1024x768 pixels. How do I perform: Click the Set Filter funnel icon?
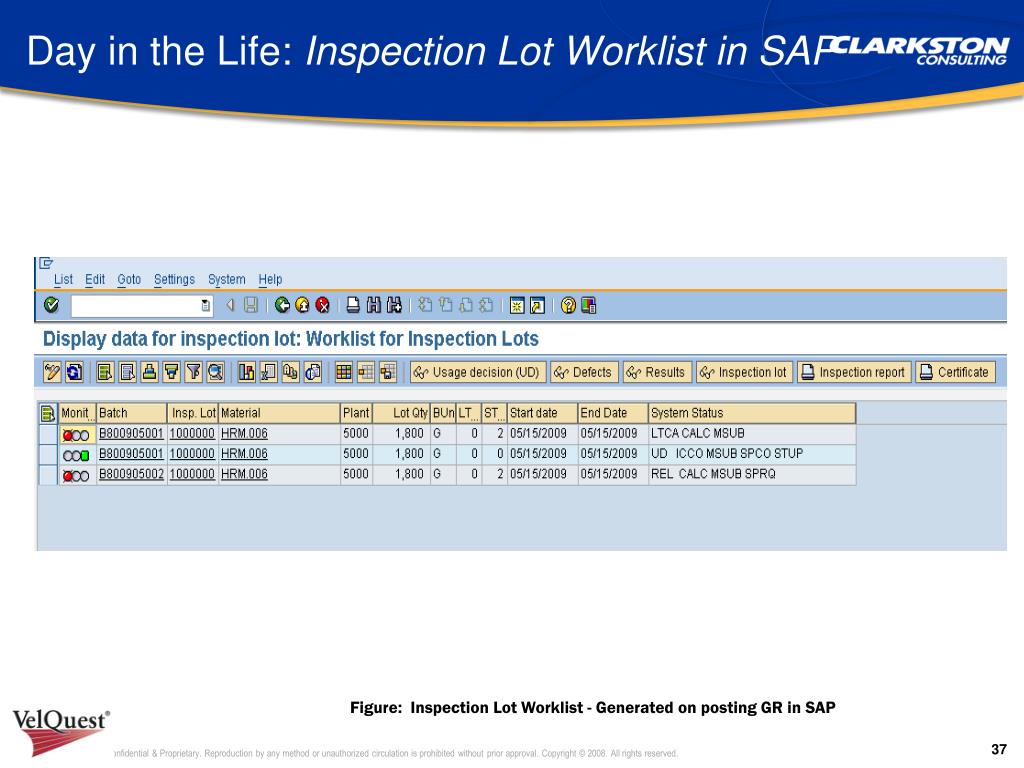tap(194, 372)
